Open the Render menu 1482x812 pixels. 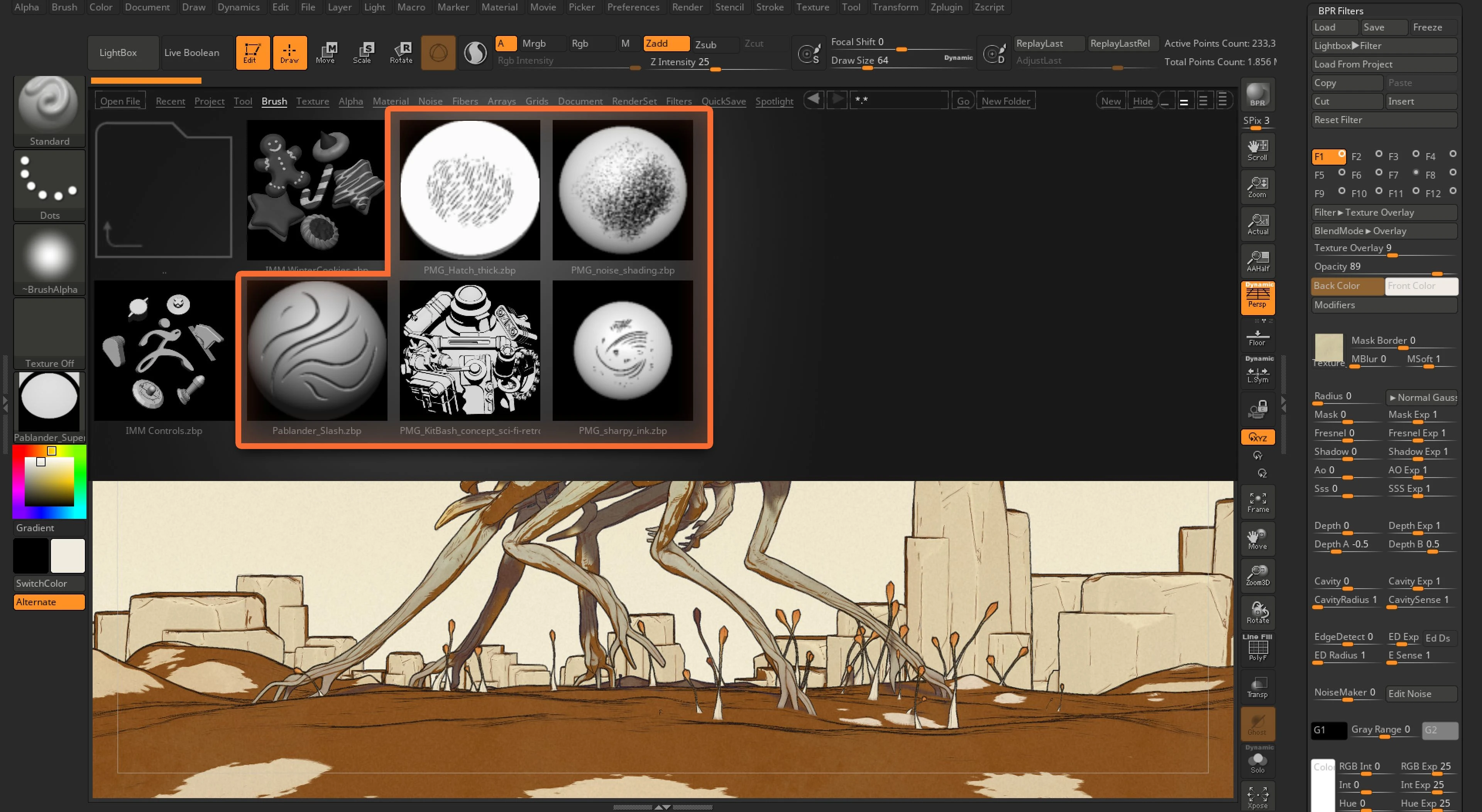[687, 7]
